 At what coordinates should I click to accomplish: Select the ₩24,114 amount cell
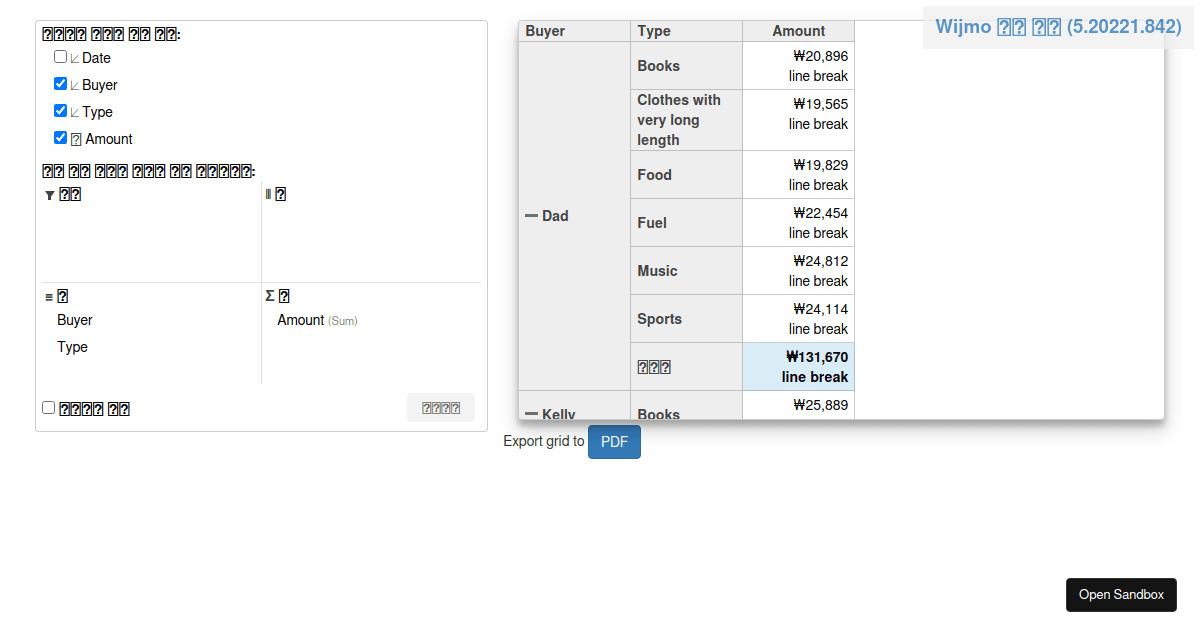[799, 319]
